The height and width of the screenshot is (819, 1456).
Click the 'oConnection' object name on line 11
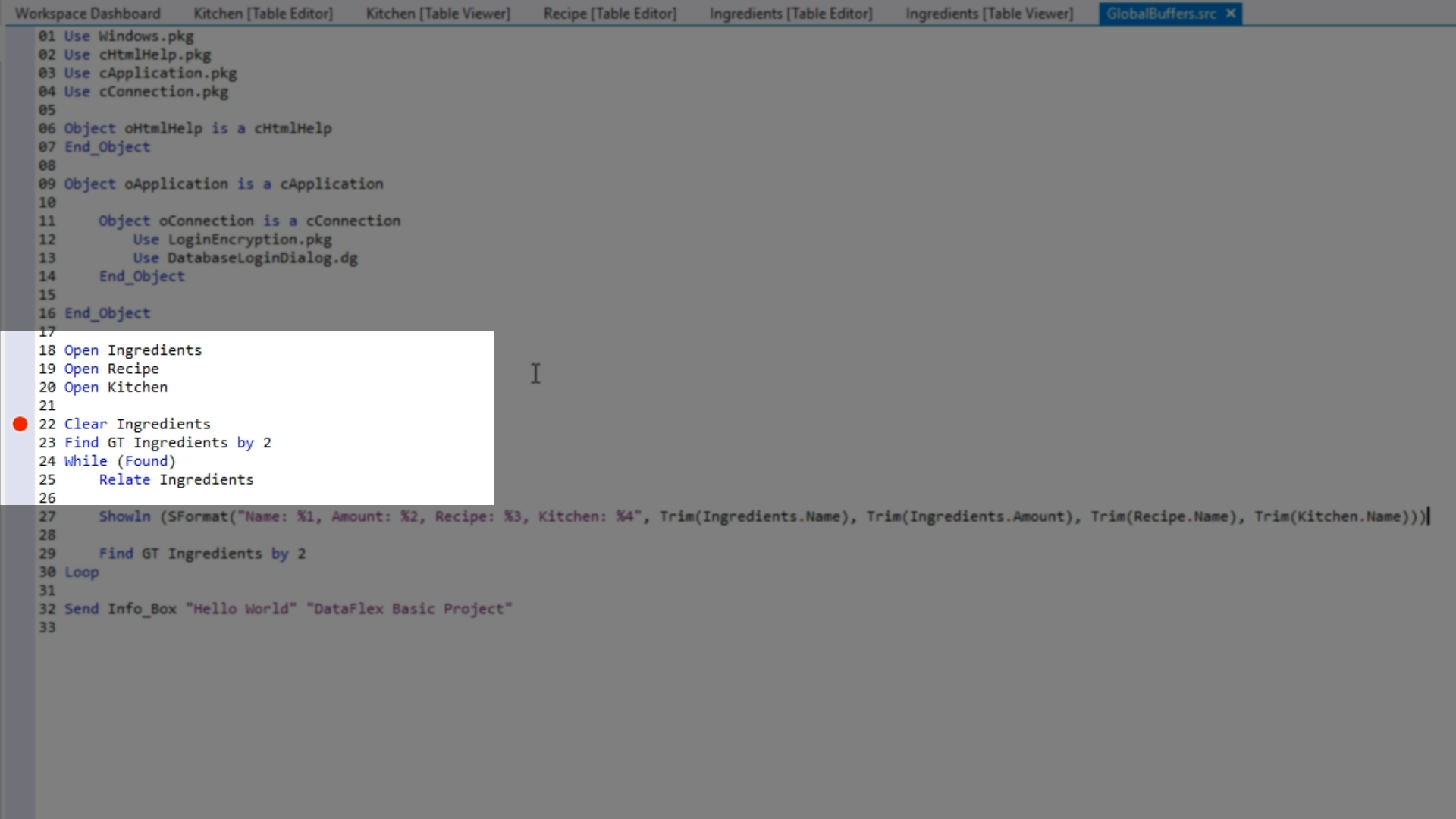206,221
